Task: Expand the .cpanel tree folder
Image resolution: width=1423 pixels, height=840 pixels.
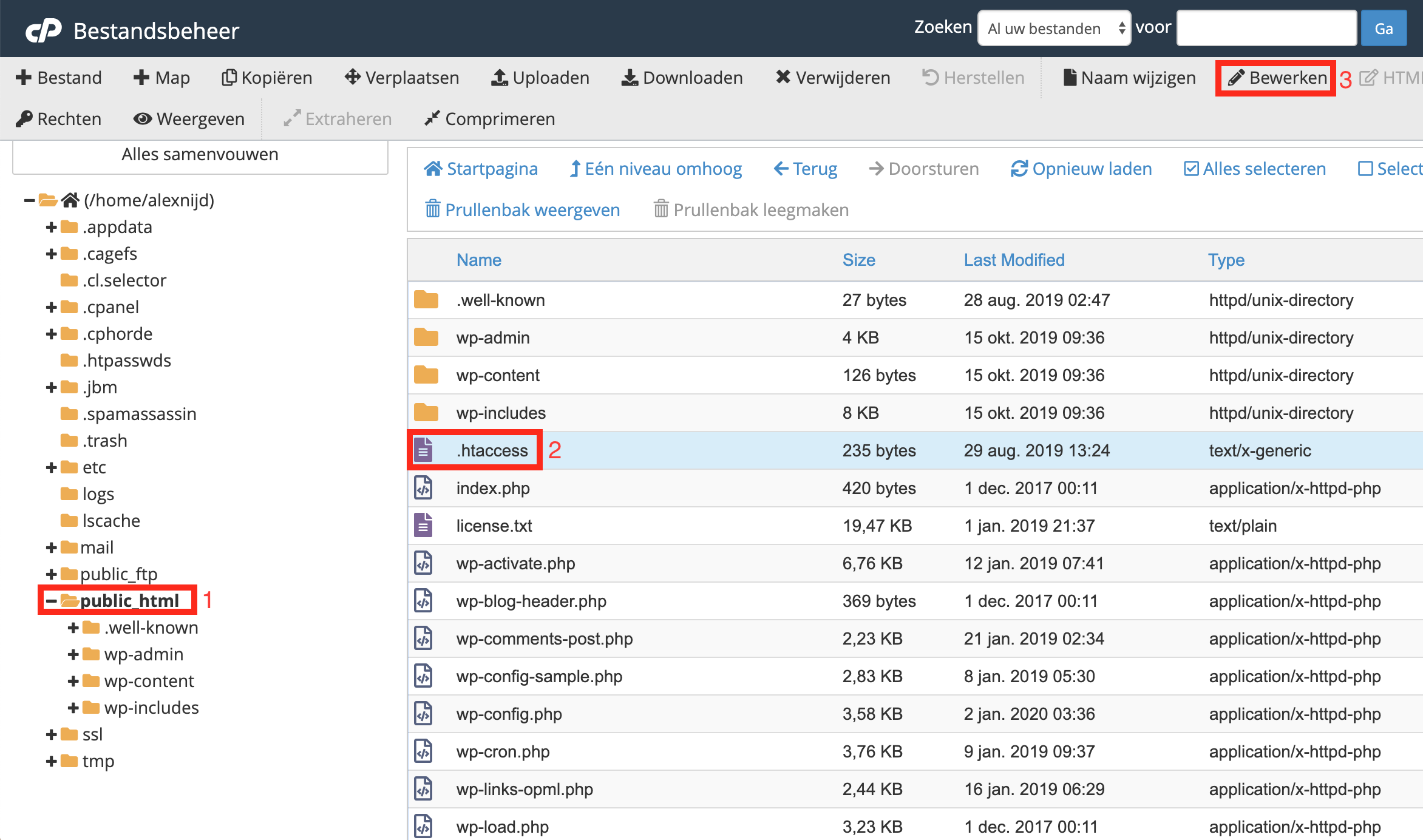Action: click(52, 307)
